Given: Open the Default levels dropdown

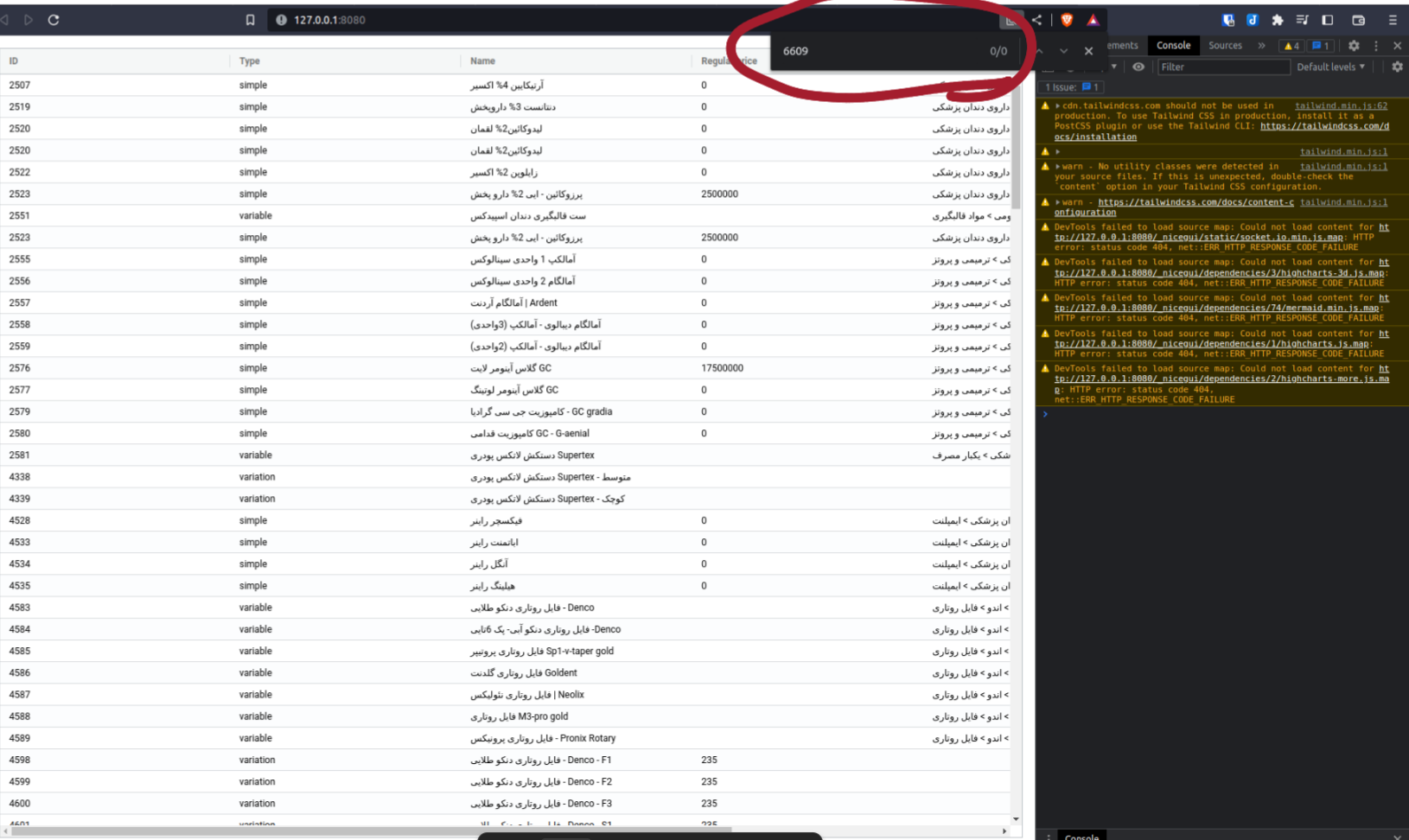Looking at the screenshot, I should click(x=1331, y=67).
